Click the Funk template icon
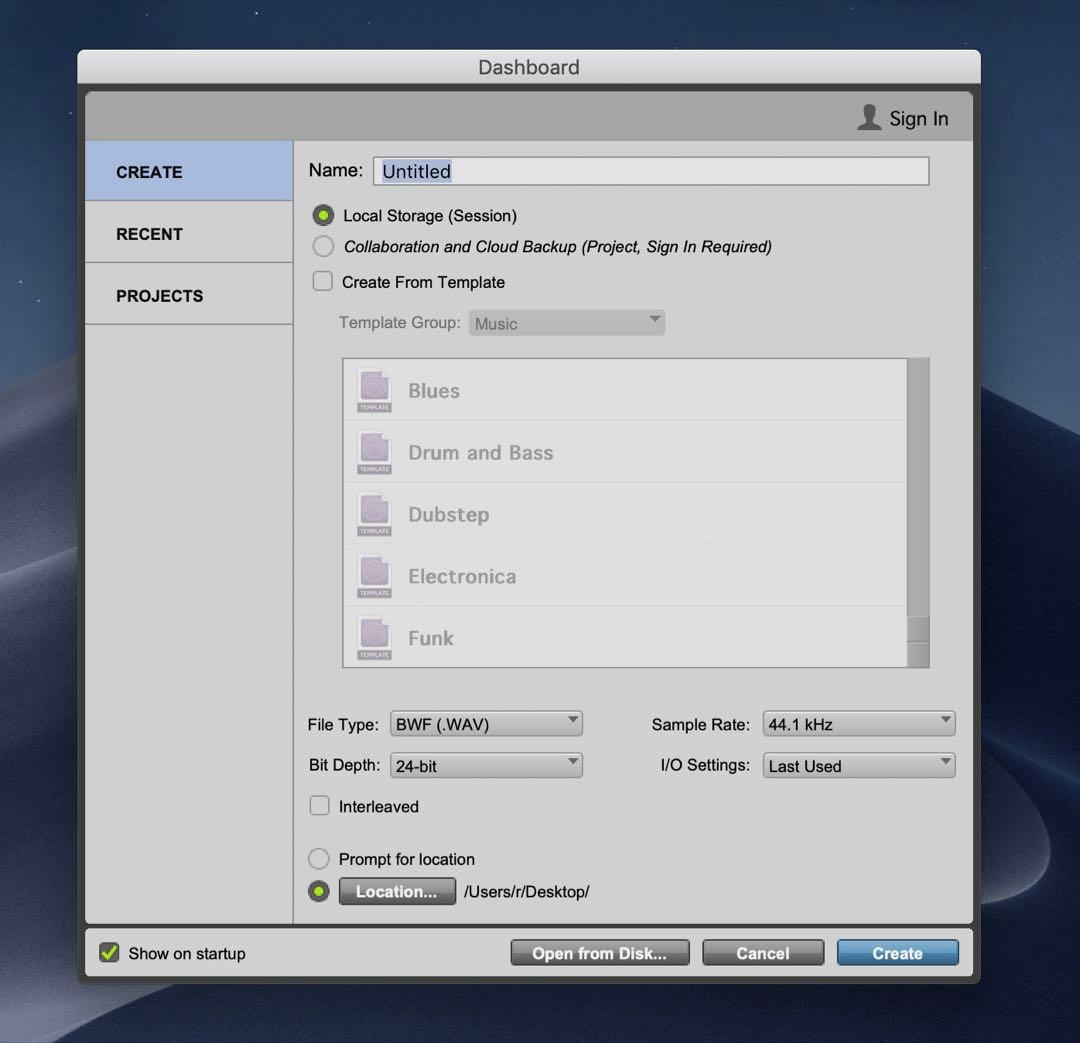 tap(374, 637)
